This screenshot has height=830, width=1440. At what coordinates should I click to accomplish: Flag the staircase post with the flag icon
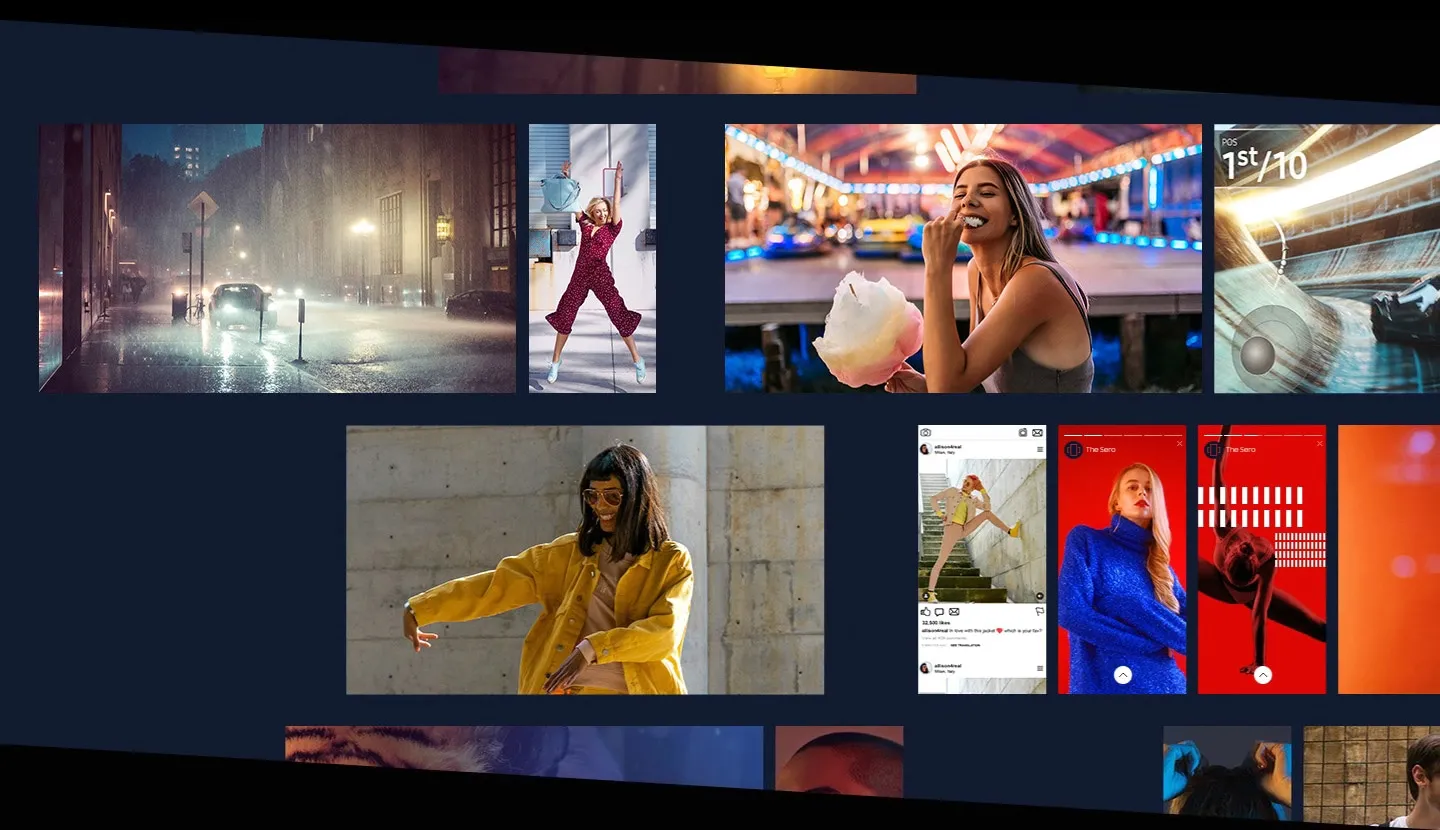[1039, 611]
